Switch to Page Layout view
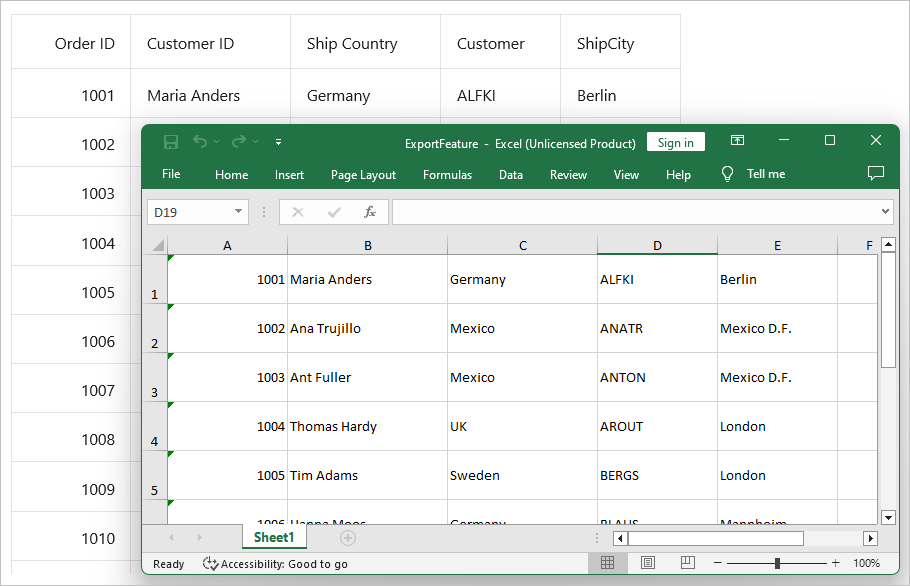This screenshot has width=910, height=586. coord(647,563)
